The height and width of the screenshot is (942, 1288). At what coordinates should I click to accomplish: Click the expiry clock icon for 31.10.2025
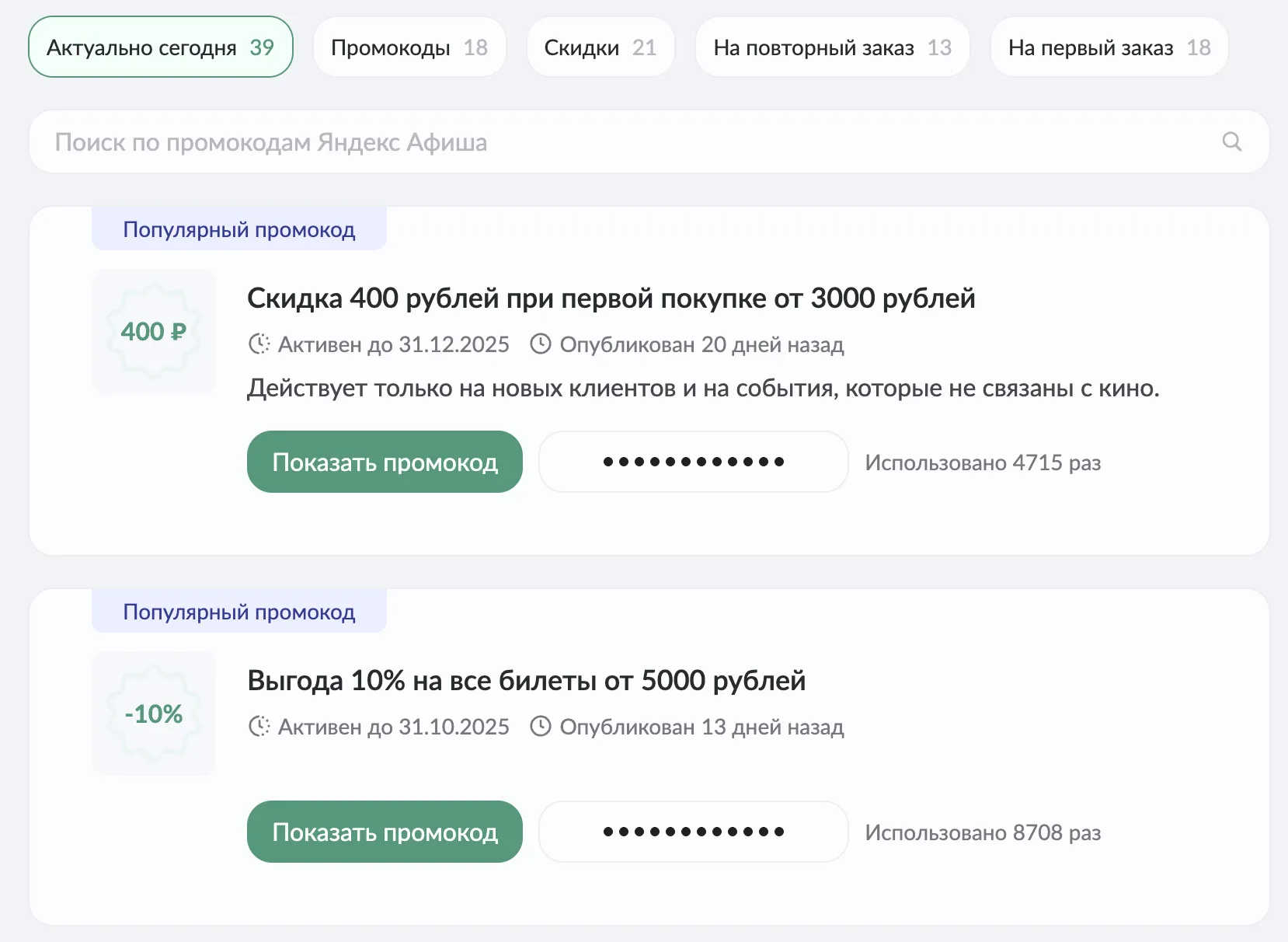pos(259,727)
